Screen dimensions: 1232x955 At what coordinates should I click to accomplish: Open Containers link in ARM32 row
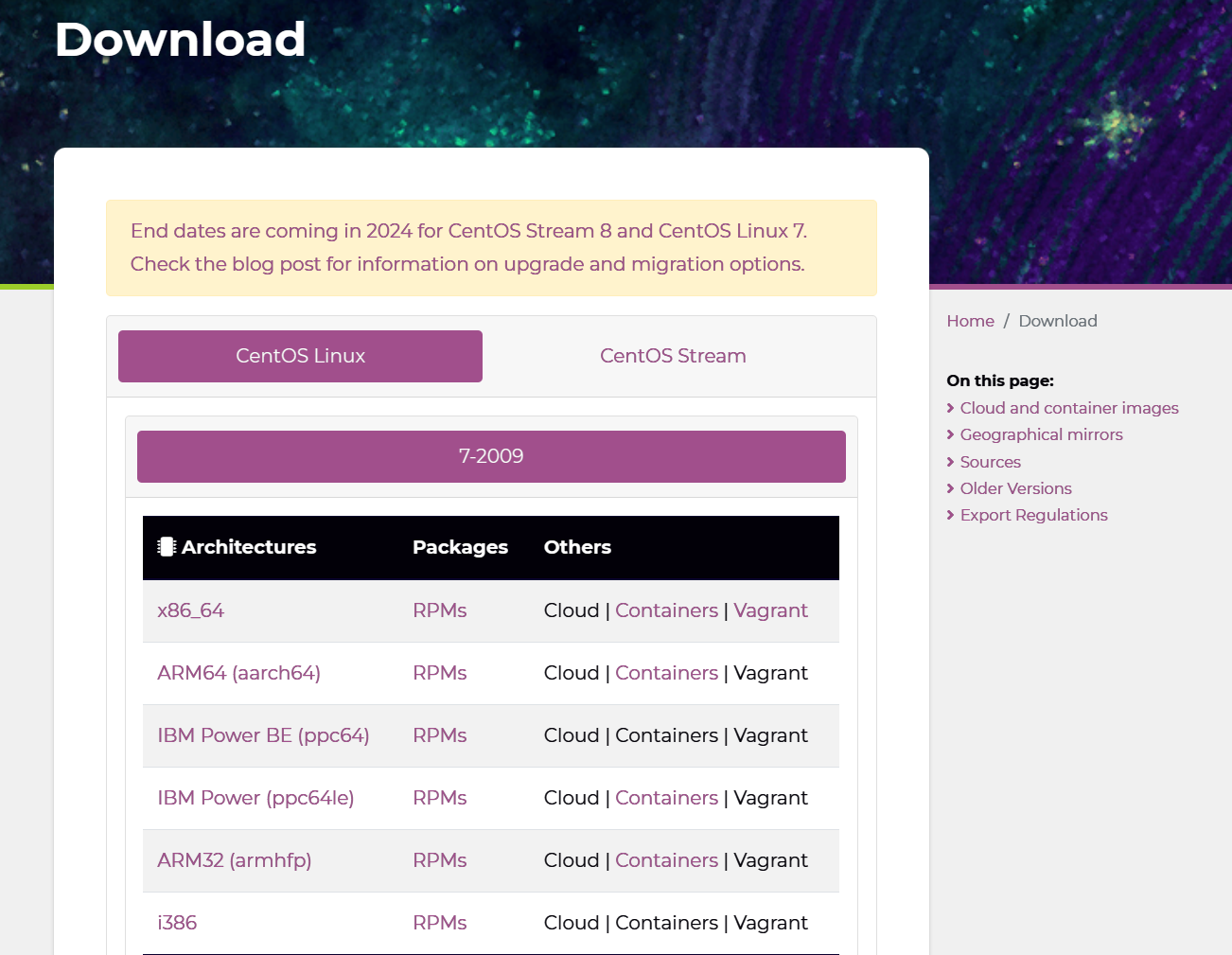pyautogui.click(x=666, y=860)
